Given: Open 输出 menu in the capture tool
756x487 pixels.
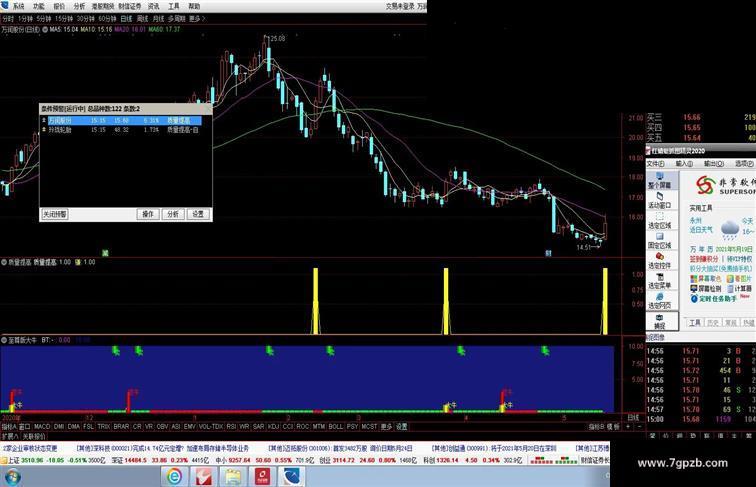Looking at the screenshot, I should click(713, 164).
